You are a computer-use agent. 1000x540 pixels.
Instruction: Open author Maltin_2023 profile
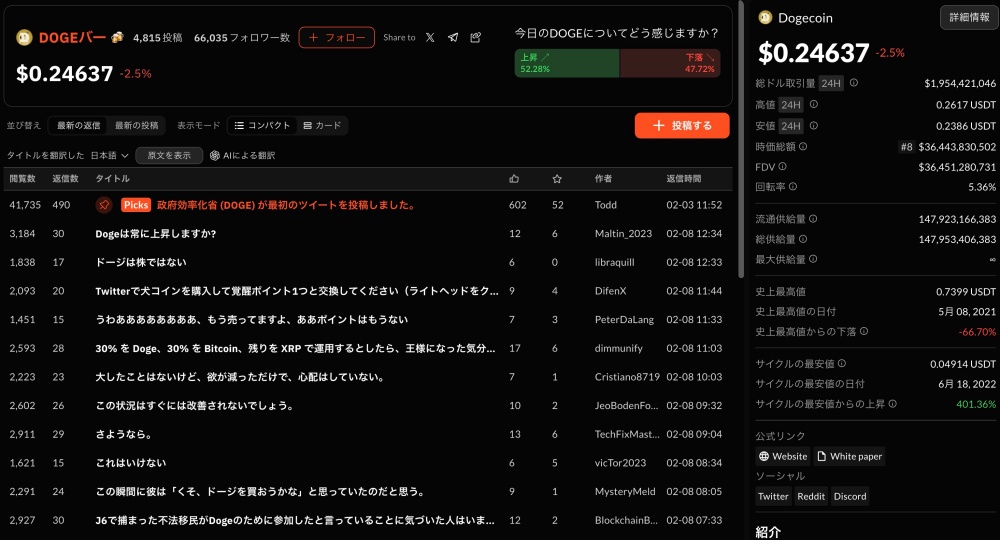coord(623,234)
